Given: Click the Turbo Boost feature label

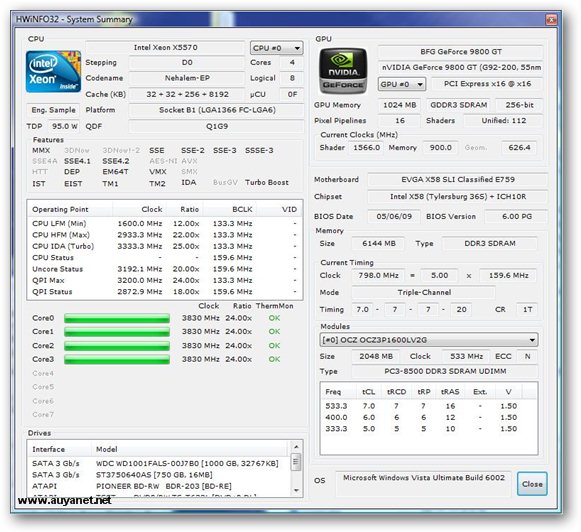Looking at the screenshot, I should coord(266,183).
